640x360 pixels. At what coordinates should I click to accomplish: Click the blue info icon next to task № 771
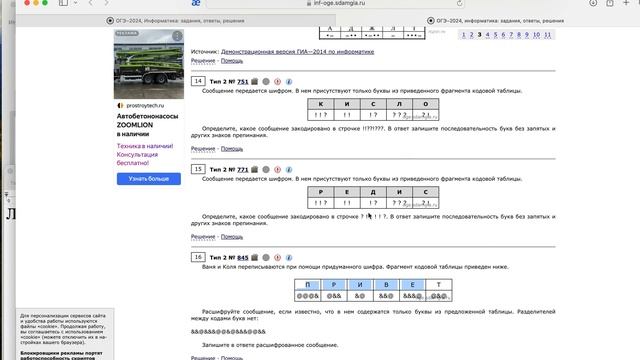[289, 169]
